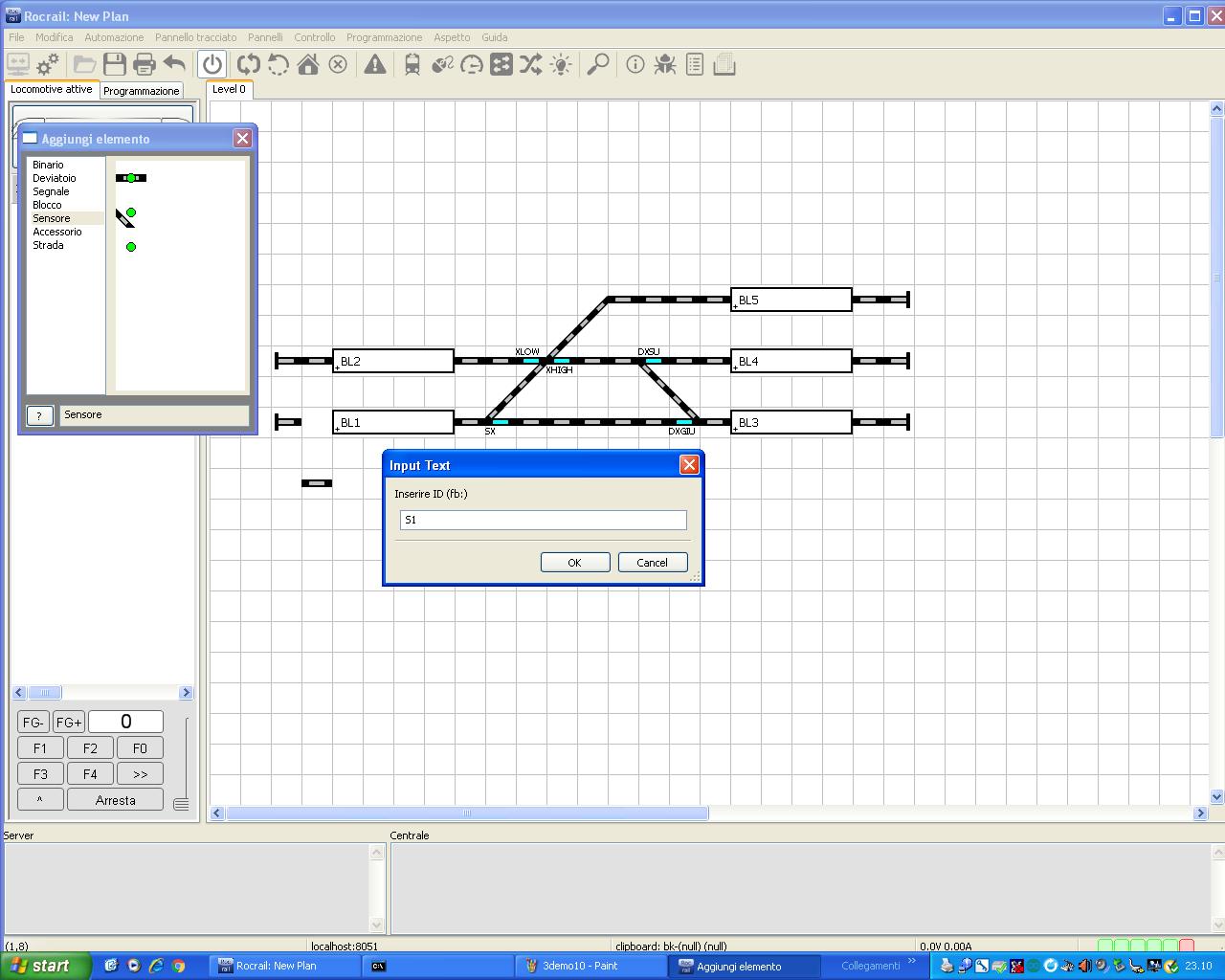Click the circled X stop icon
This screenshot has width=1225, height=980.
[338, 64]
